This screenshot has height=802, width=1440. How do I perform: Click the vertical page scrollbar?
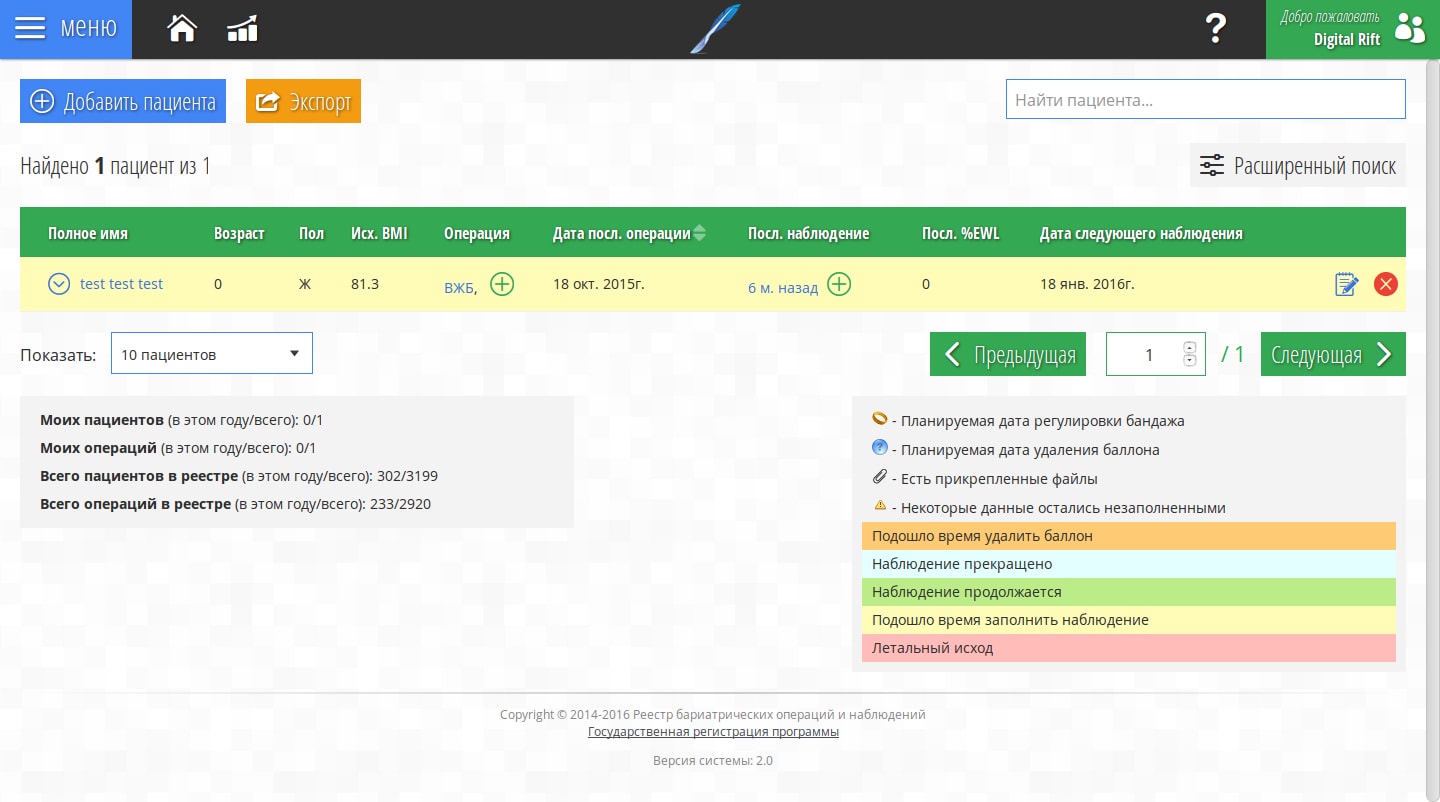point(1433,430)
